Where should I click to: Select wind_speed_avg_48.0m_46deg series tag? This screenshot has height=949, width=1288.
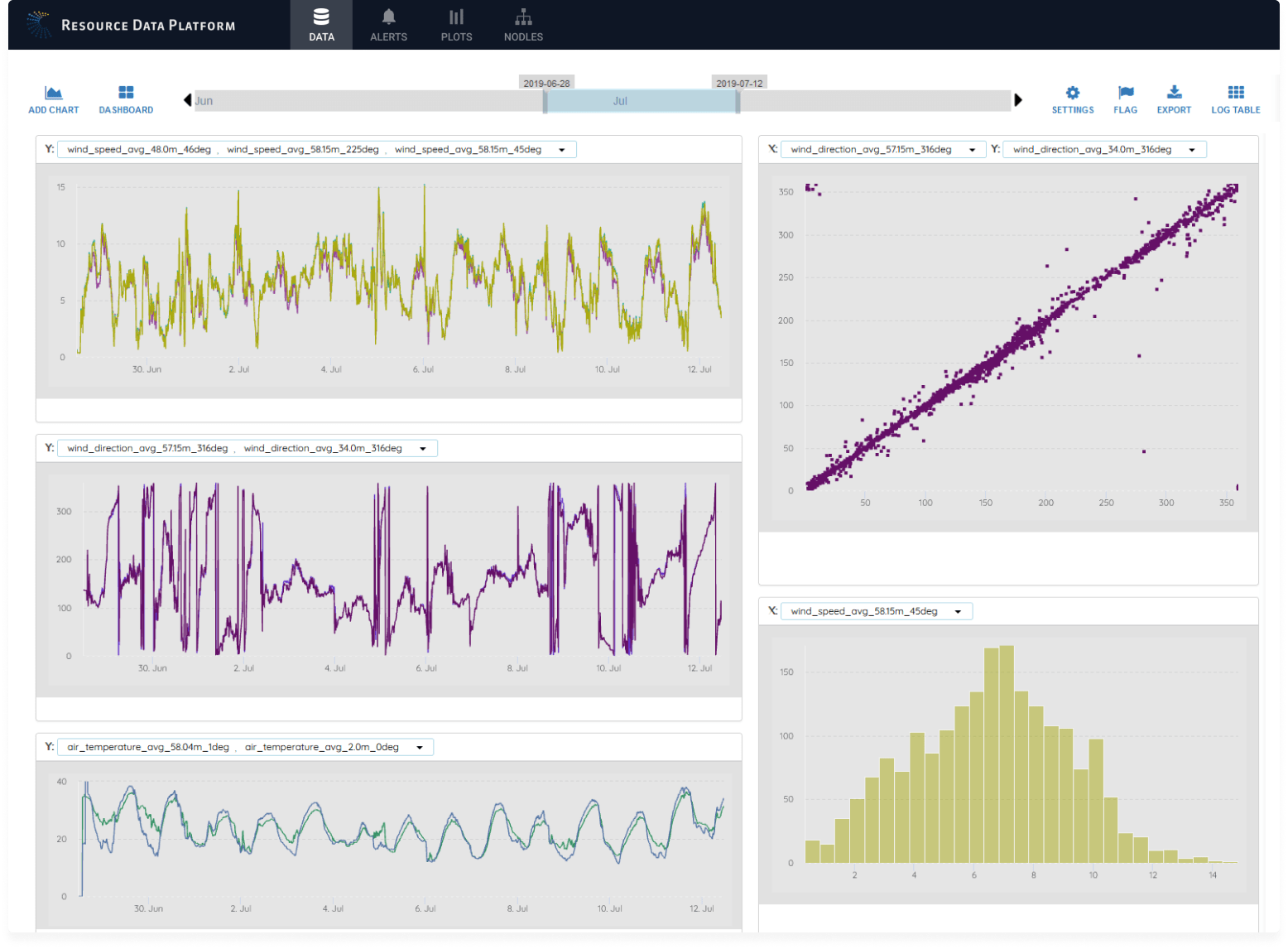point(139,150)
